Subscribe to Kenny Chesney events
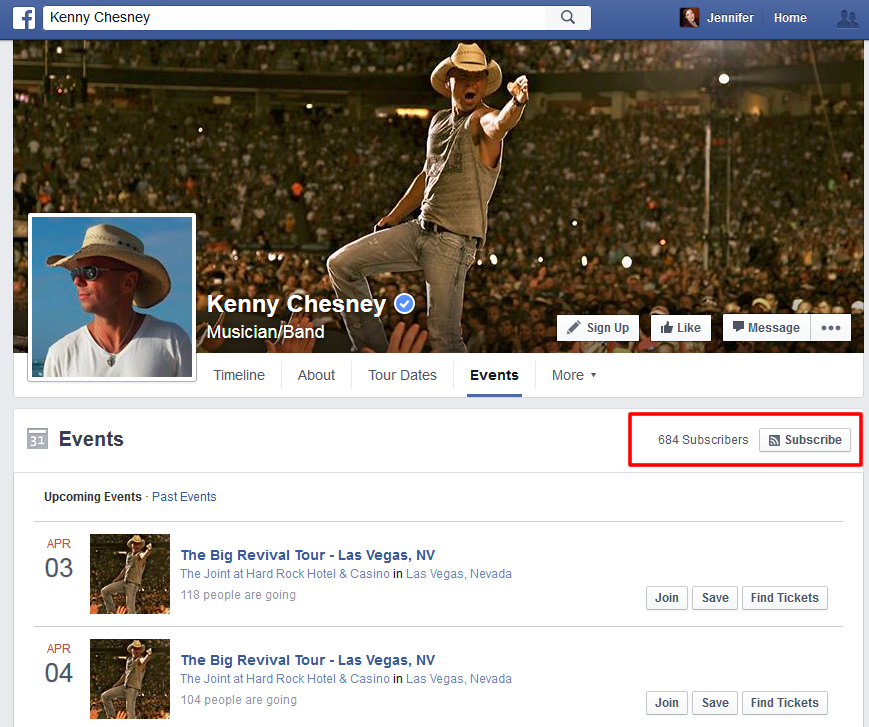This screenshot has height=727, width=869. point(805,440)
